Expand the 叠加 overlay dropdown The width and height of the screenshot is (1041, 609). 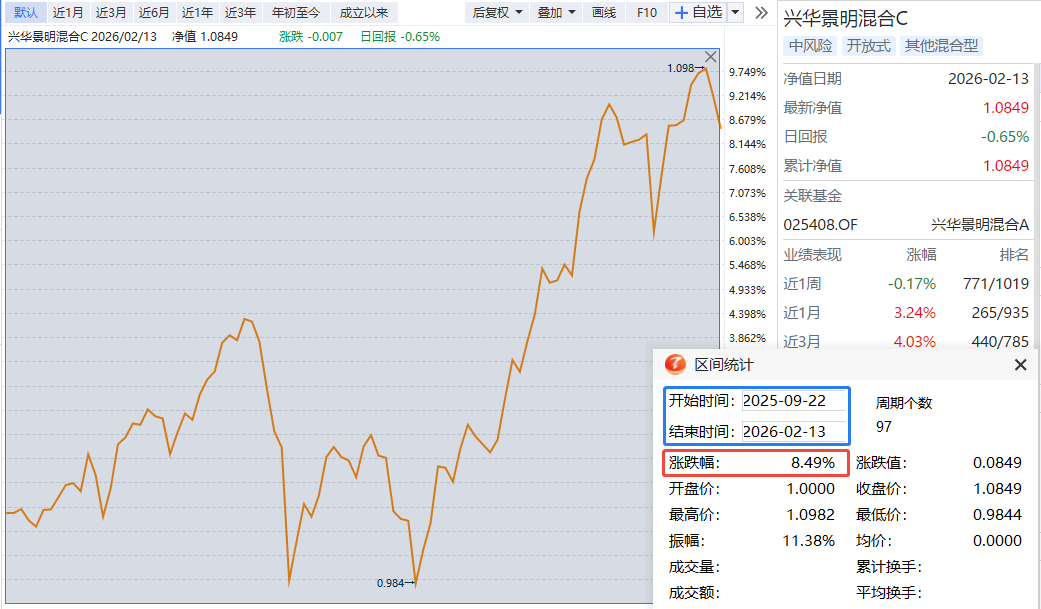[x=556, y=13]
